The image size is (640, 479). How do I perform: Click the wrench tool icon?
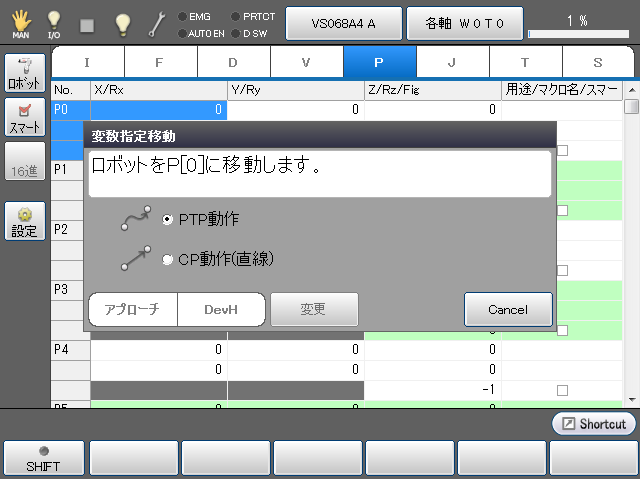pyautogui.click(x=157, y=23)
